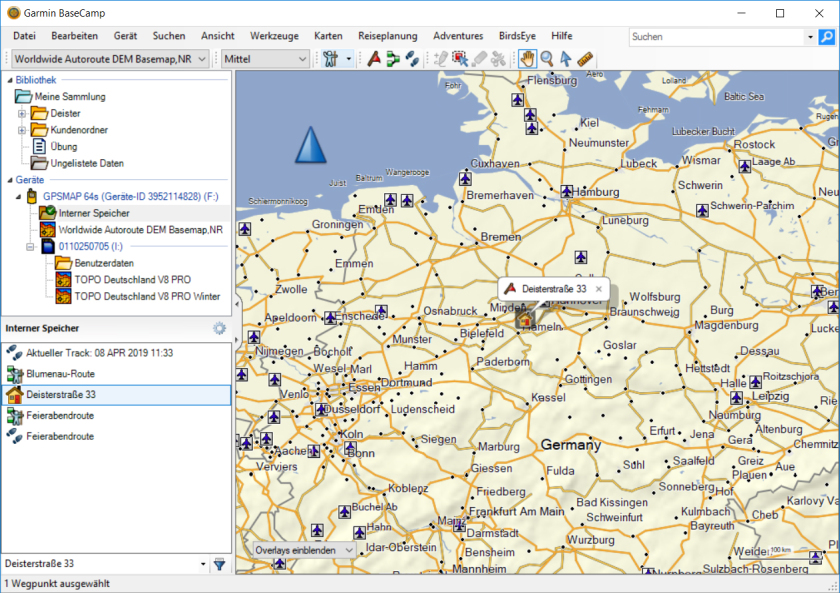The width and height of the screenshot is (840, 593).
Task: Click the filter funnel icon
Action: (219, 565)
